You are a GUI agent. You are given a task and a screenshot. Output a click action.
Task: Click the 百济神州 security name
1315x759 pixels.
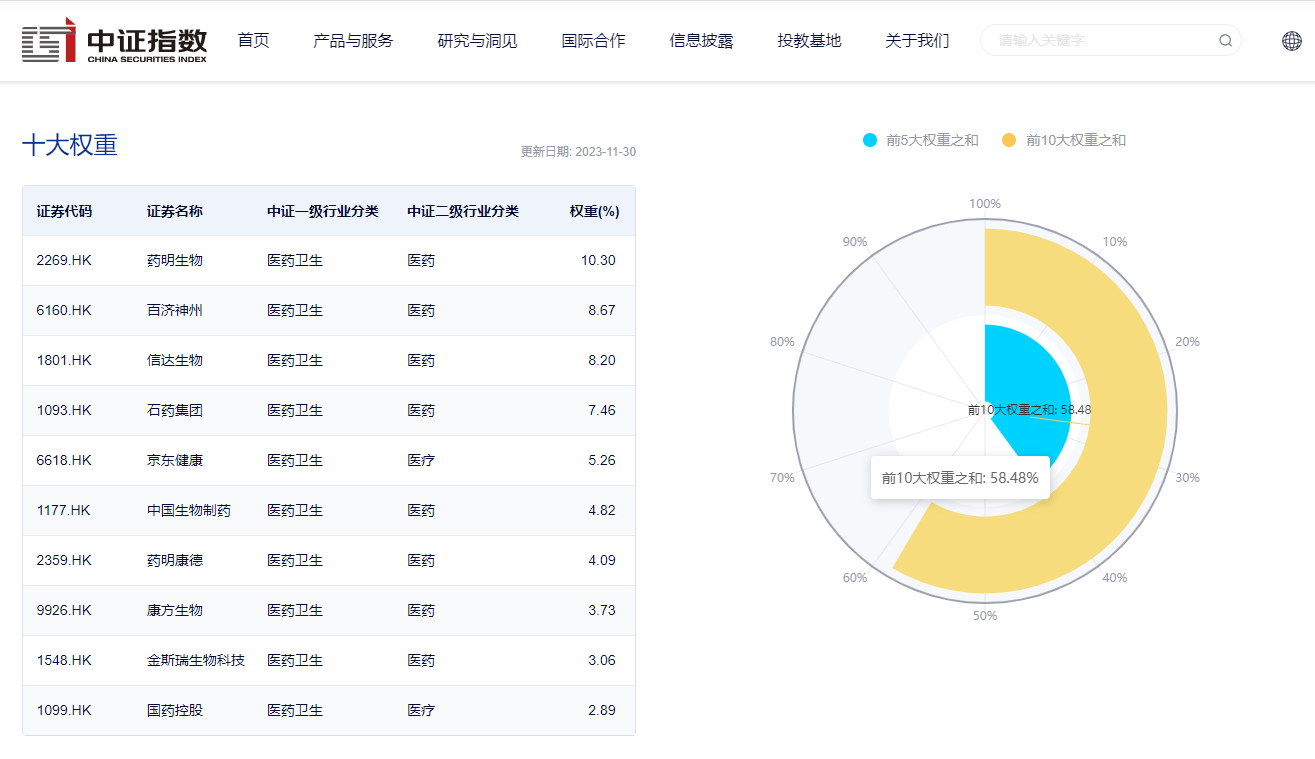[175, 310]
